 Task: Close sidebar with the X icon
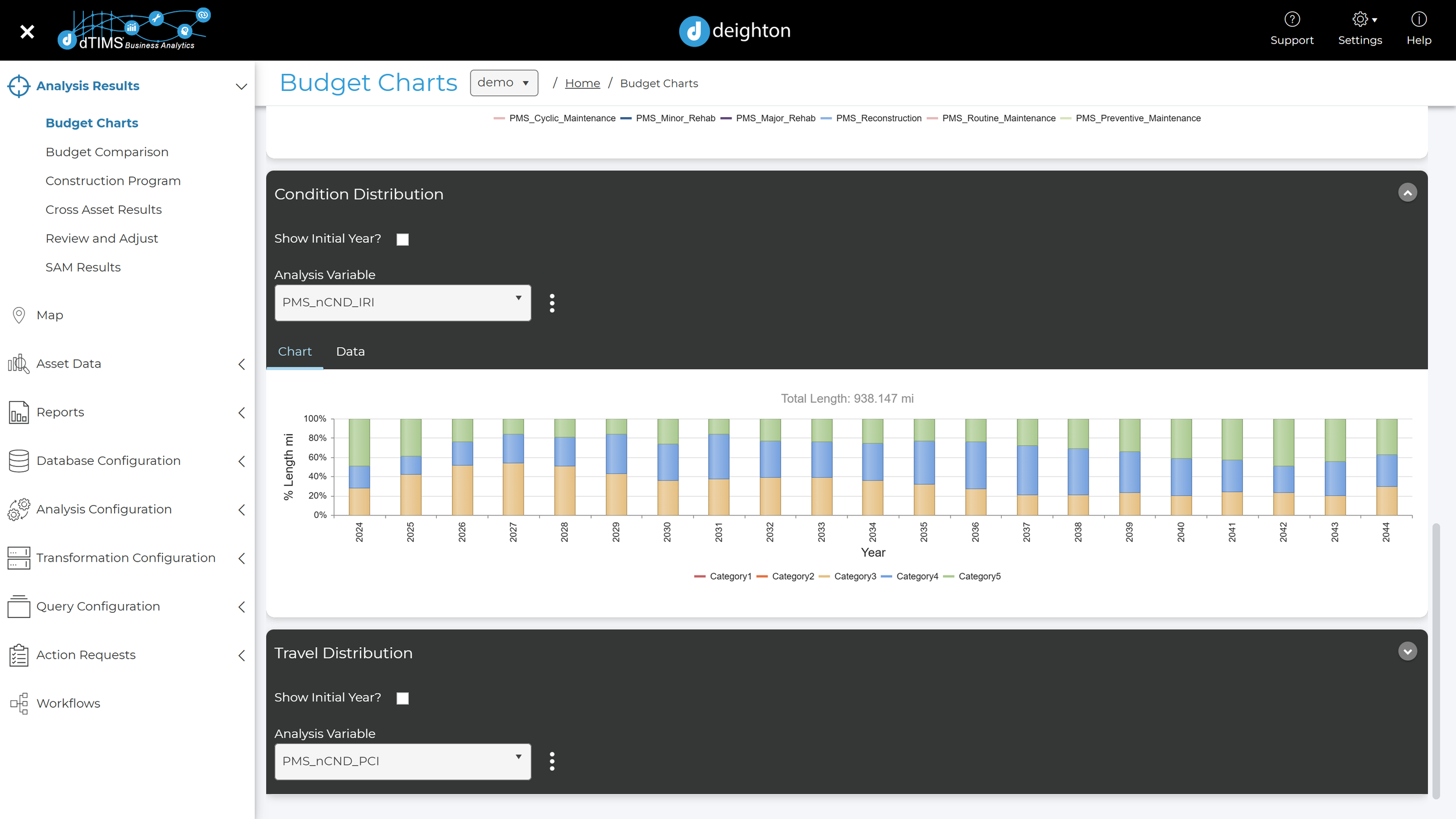coord(27,31)
